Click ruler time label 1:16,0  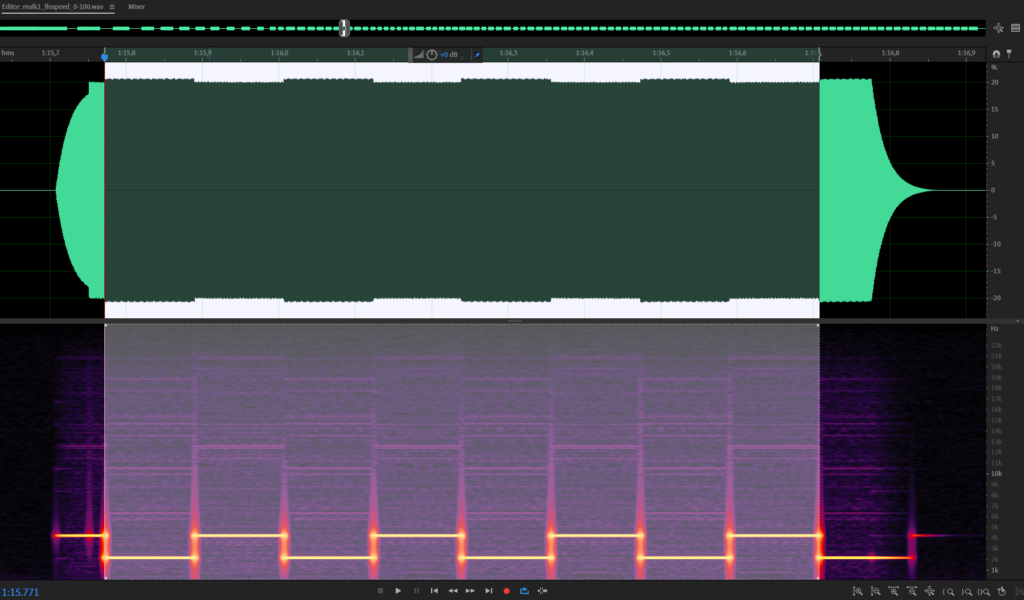tap(280, 53)
